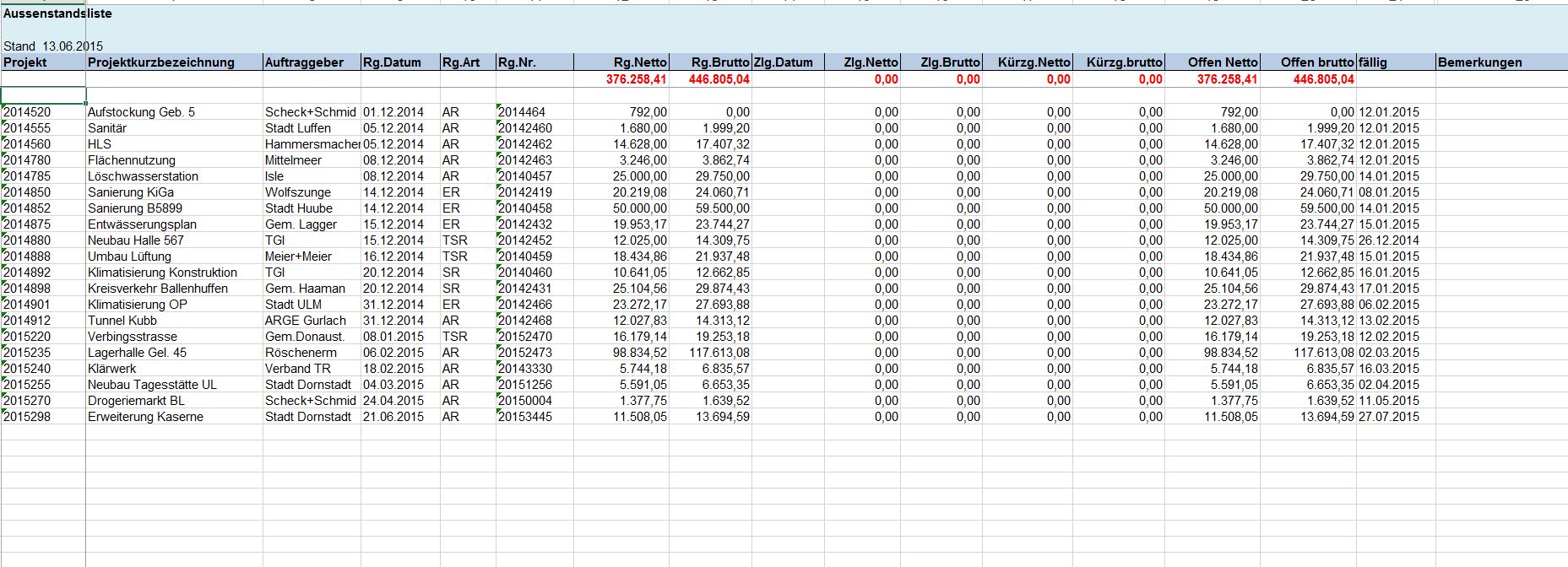This screenshot has width=1568, height=567.
Task: Click the 'Erweiterung Kaserne' cell
Action: click(x=145, y=417)
